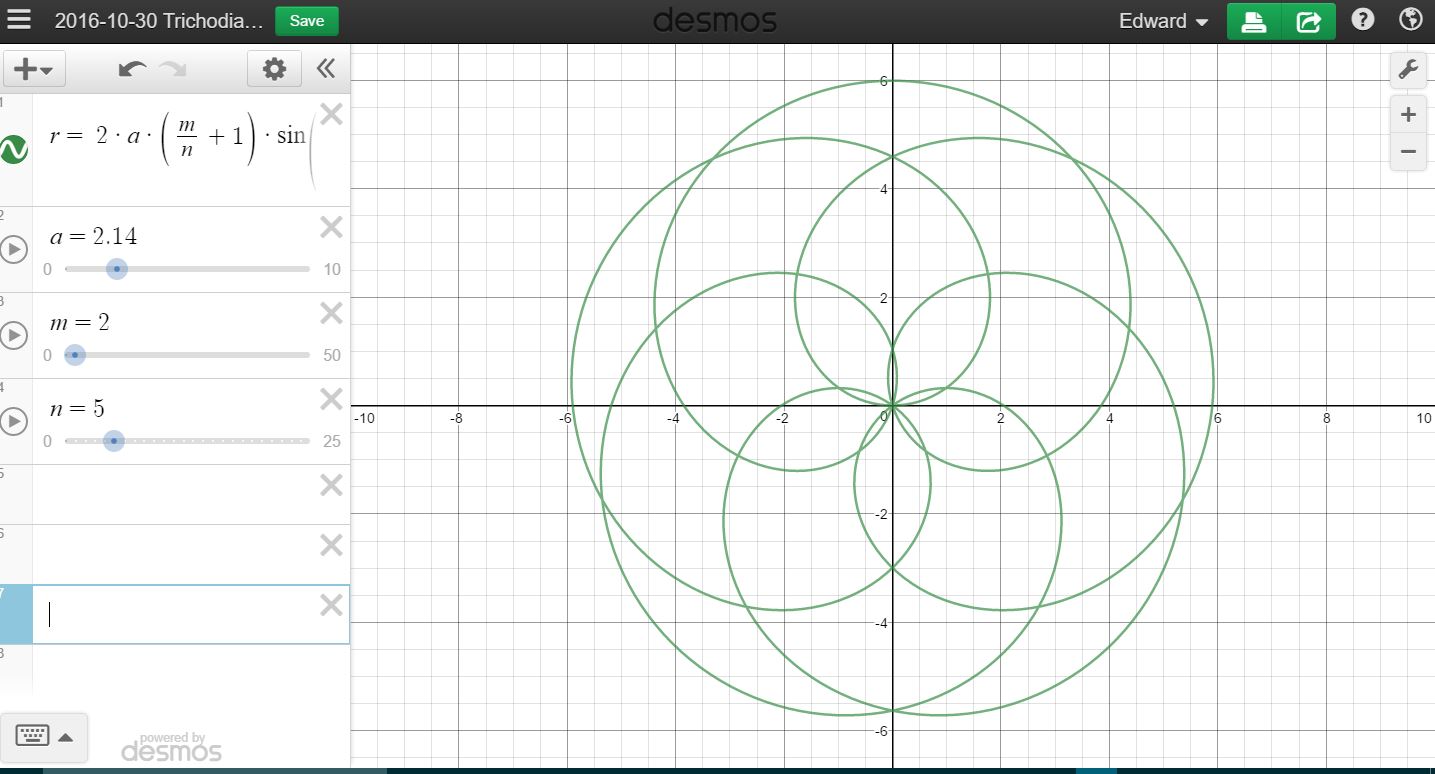Open the add expression dropdown

pyautogui.click(x=35, y=68)
